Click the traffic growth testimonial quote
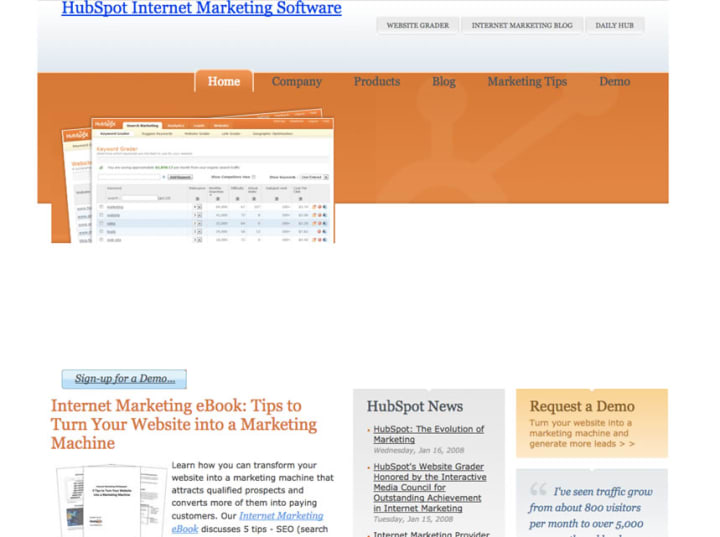 coord(591,511)
